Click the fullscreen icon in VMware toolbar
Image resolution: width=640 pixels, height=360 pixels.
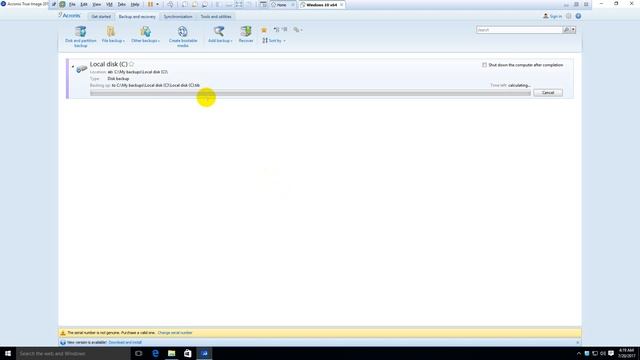pyautogui.click(x=239, y=4)
